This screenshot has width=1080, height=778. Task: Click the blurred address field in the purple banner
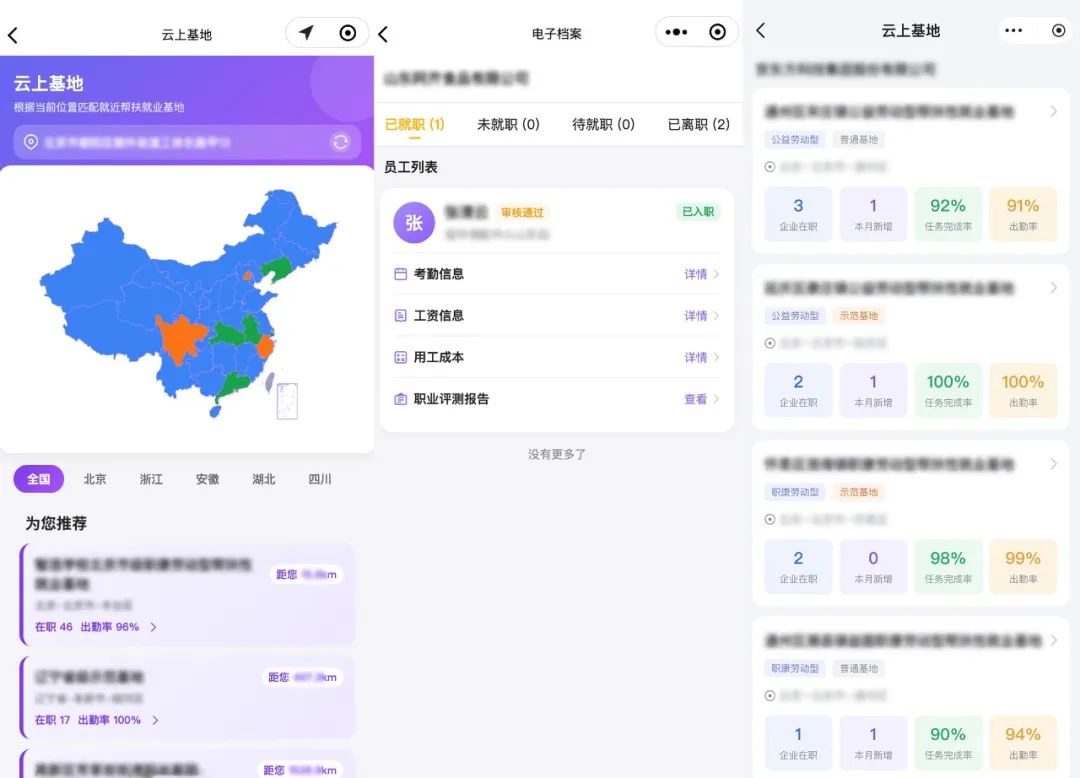coord(187,142)
